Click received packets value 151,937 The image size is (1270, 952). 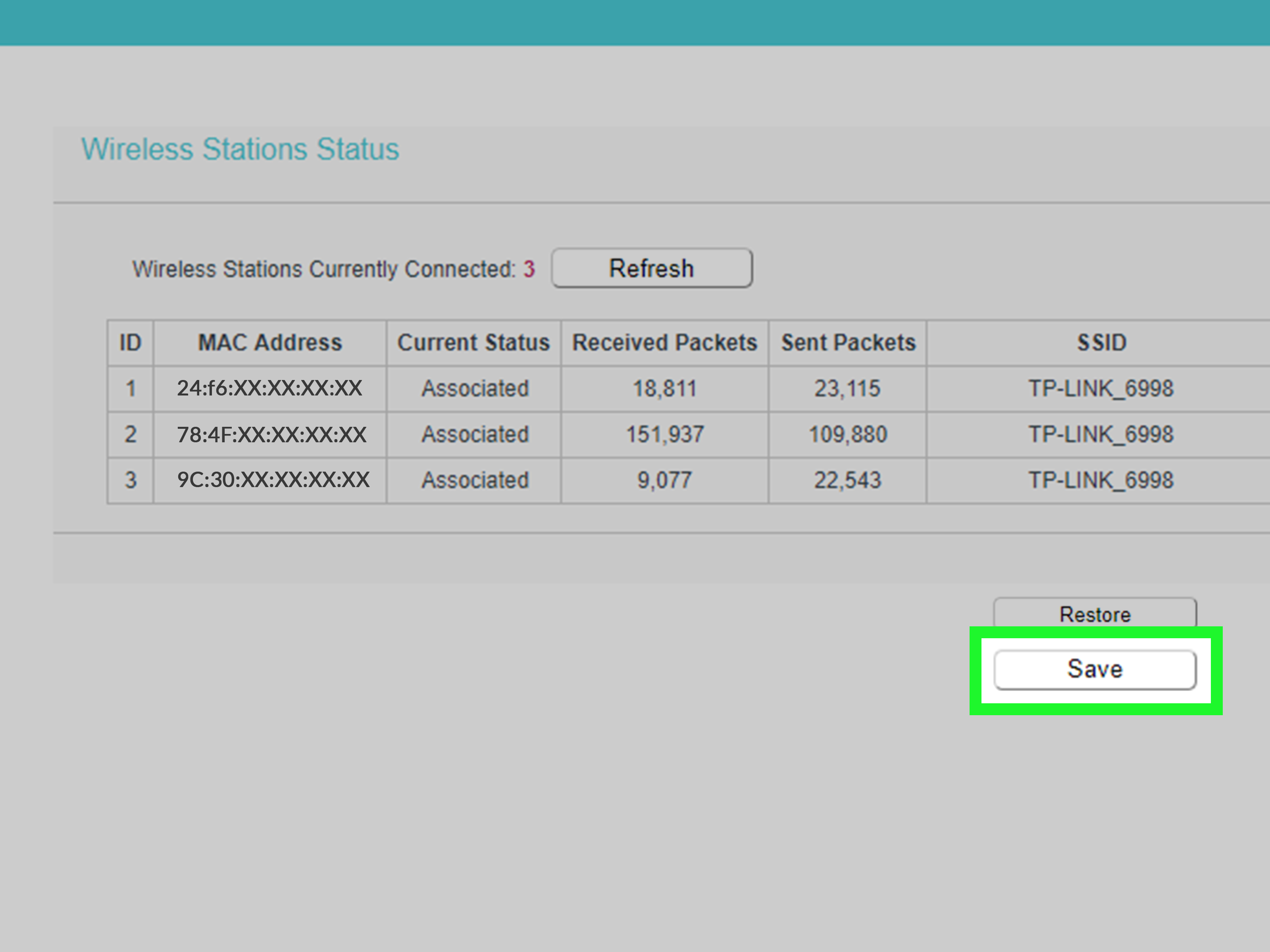[664, 434]
